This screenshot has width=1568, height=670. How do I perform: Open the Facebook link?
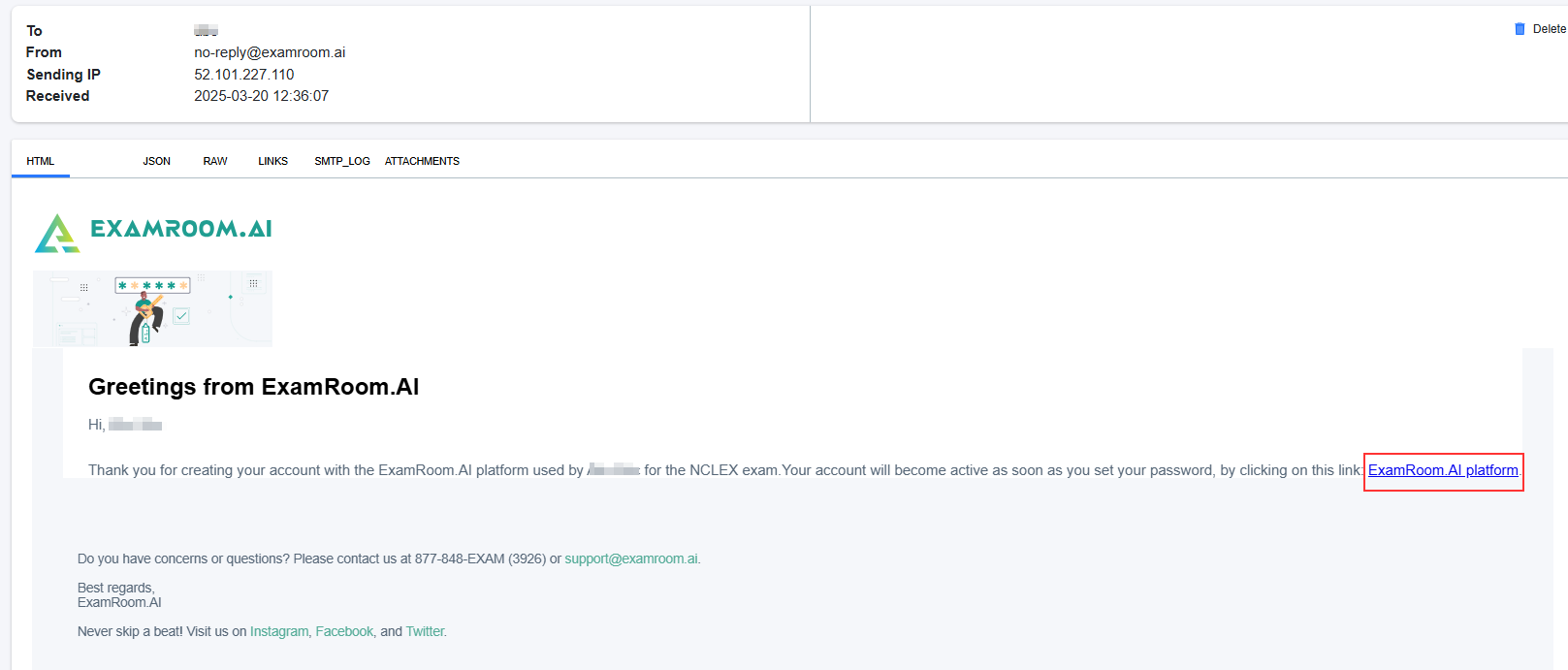click(x=344, y=631)
